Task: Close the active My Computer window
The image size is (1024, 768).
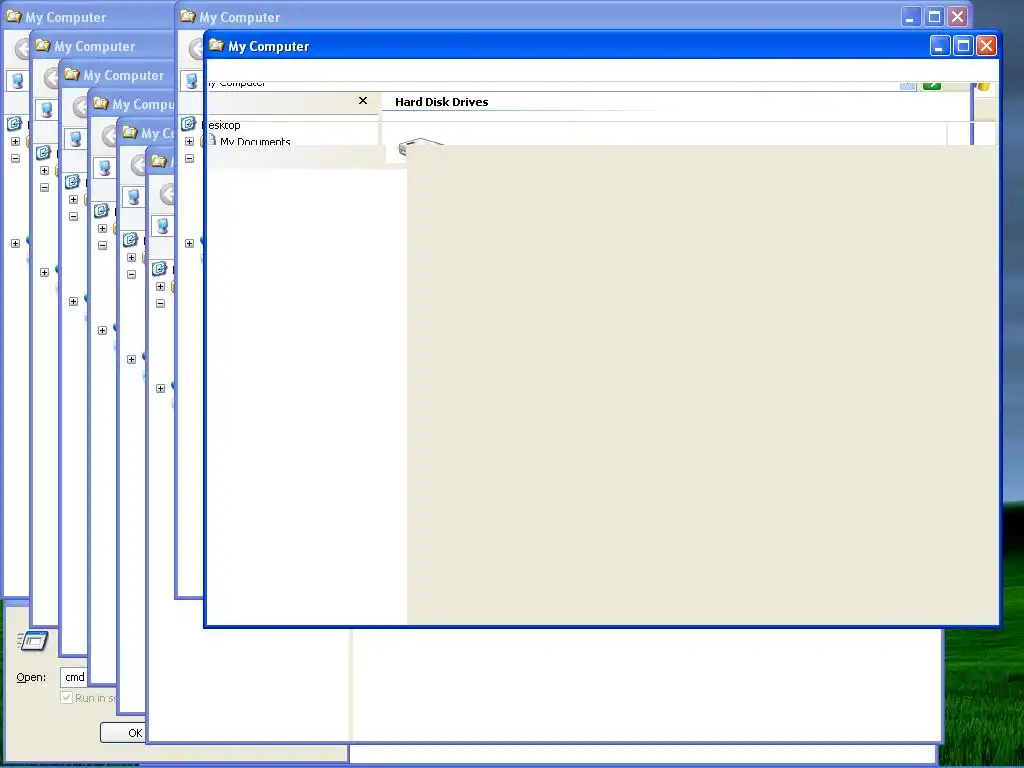Action: pyautogui.click(x=986, y=46)
